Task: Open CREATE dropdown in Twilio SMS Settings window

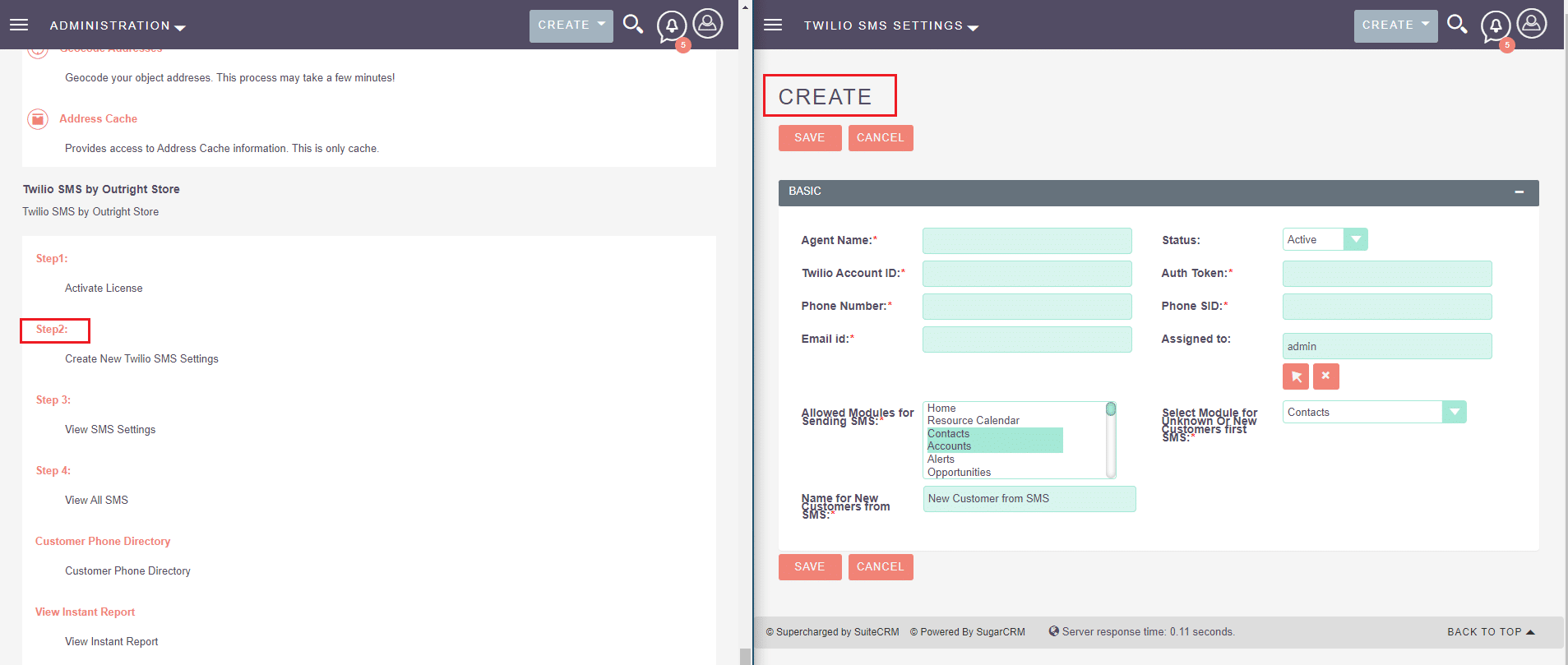Action: pyautogui.click(x=1396, y=25)
